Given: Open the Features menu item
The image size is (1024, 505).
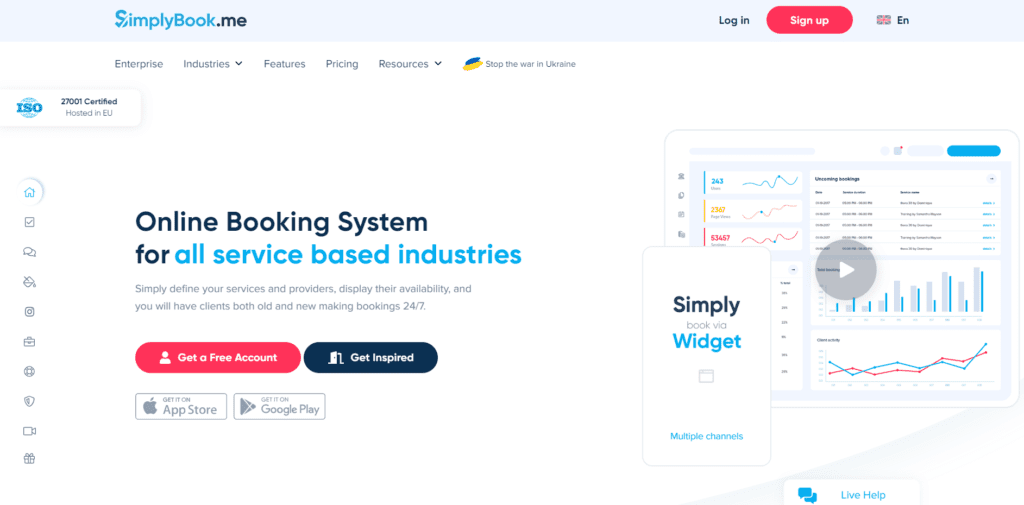Looking at the screenshot, I should (284, 64).
